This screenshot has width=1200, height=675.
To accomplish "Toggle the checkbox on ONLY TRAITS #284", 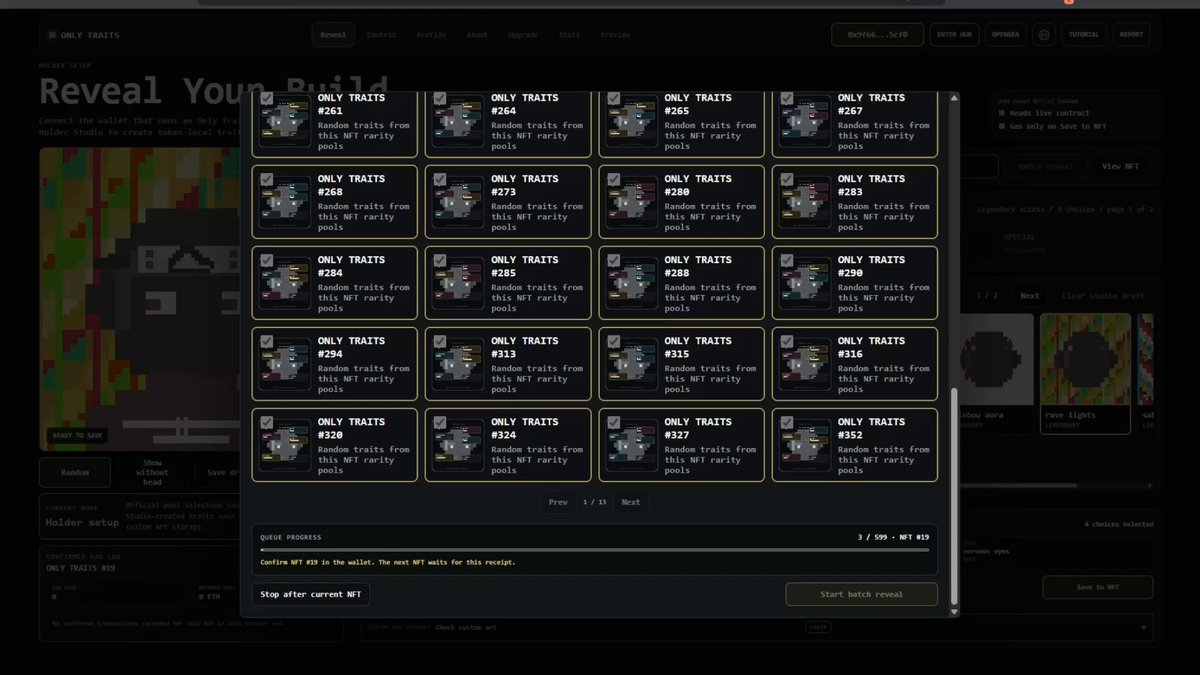I will 267,260.
